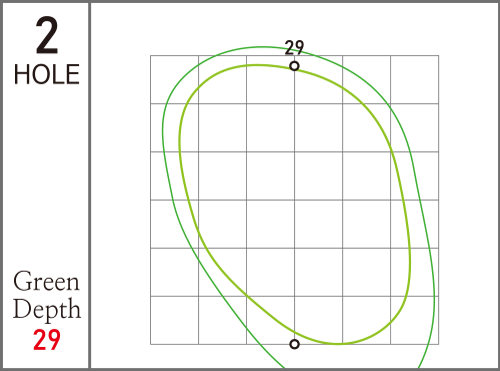Select the large hole number 2
This screenshot has height=371, width=500.
tap(47, 36)
